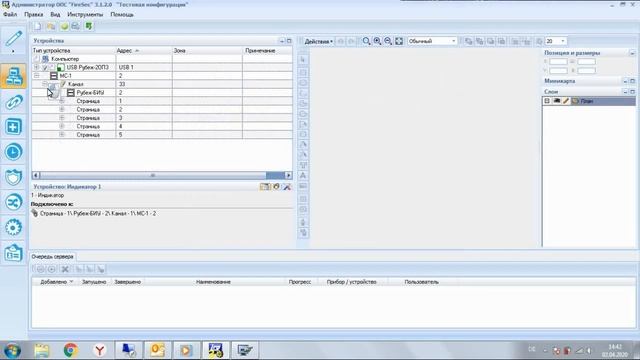Open Chrome from the taskbar
This screenshot has height=360, width=640.
pyautogui.click(x=71, y=350)
